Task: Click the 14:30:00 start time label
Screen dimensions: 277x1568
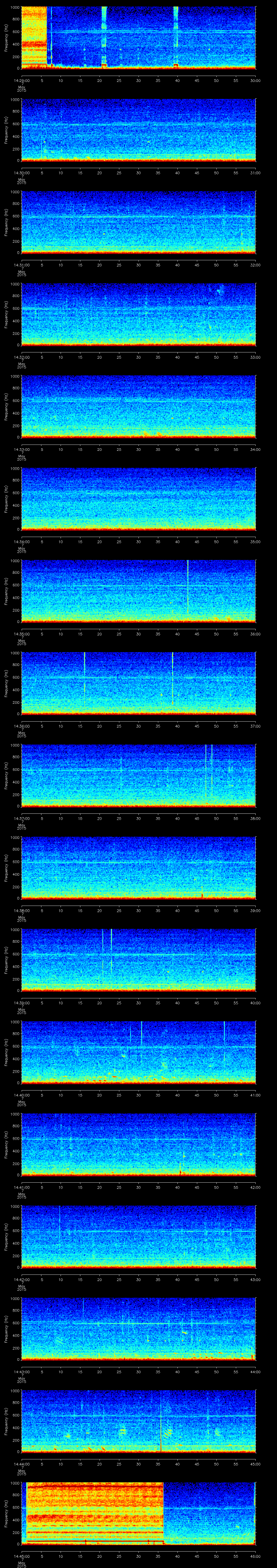Action: click(21, 173)
